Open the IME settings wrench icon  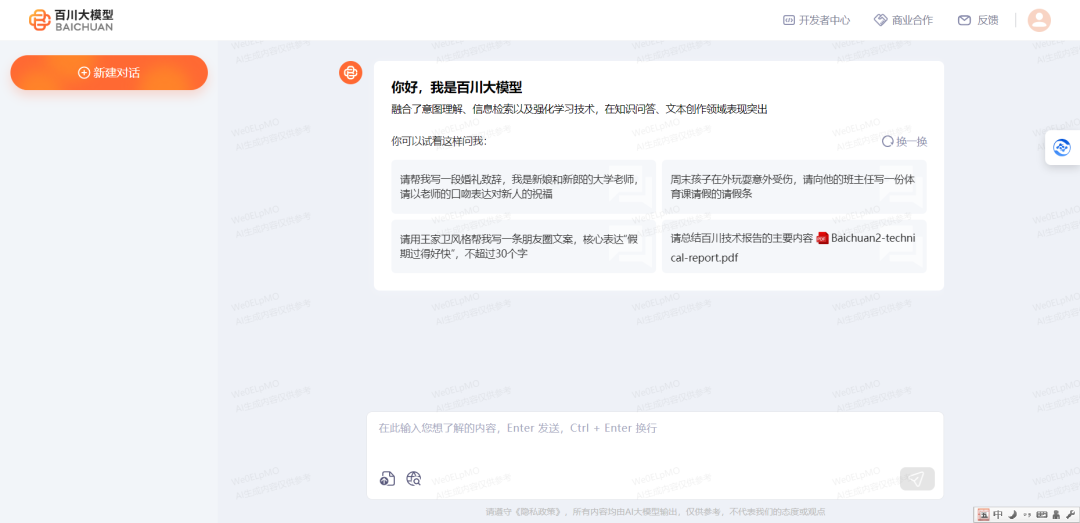(x=1070, y=515)
